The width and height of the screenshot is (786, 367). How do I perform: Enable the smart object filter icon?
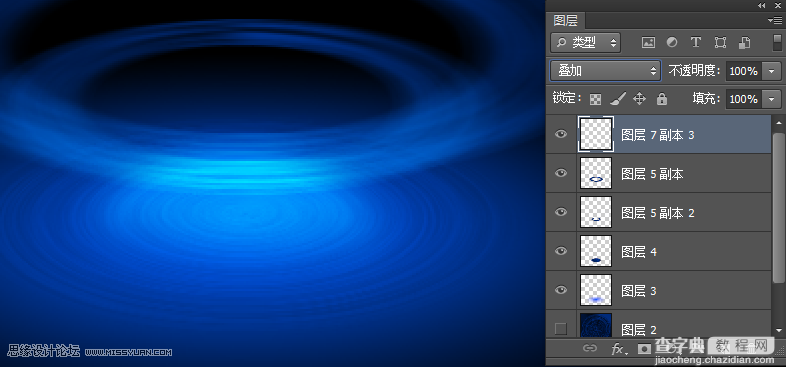click(x=744, y=43)
